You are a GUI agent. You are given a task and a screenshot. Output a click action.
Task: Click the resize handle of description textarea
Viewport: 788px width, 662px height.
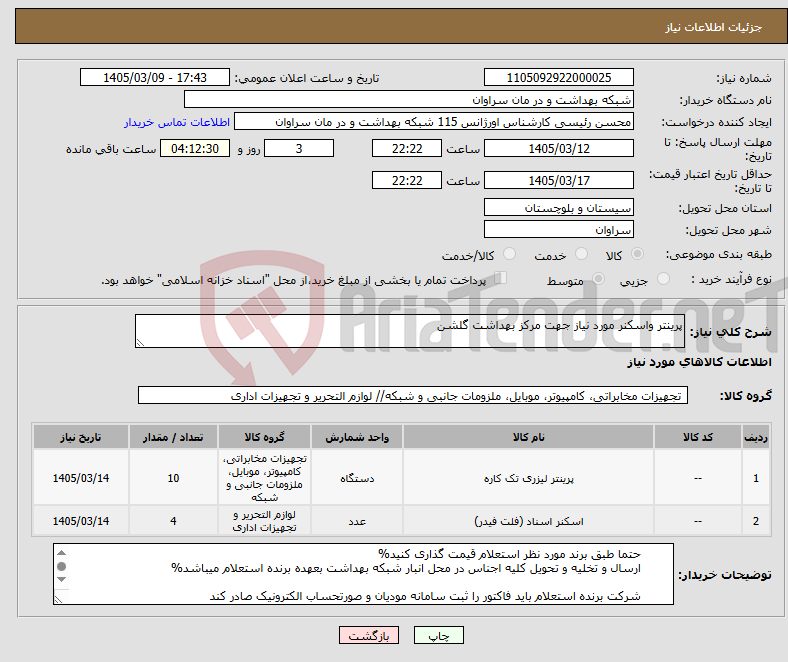(140, 343)
